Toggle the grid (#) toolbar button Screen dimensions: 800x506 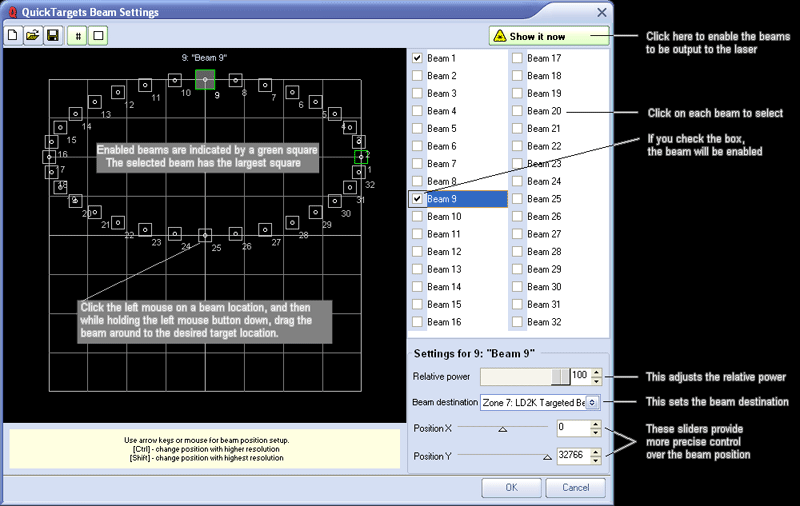click(x=79, y=35)
